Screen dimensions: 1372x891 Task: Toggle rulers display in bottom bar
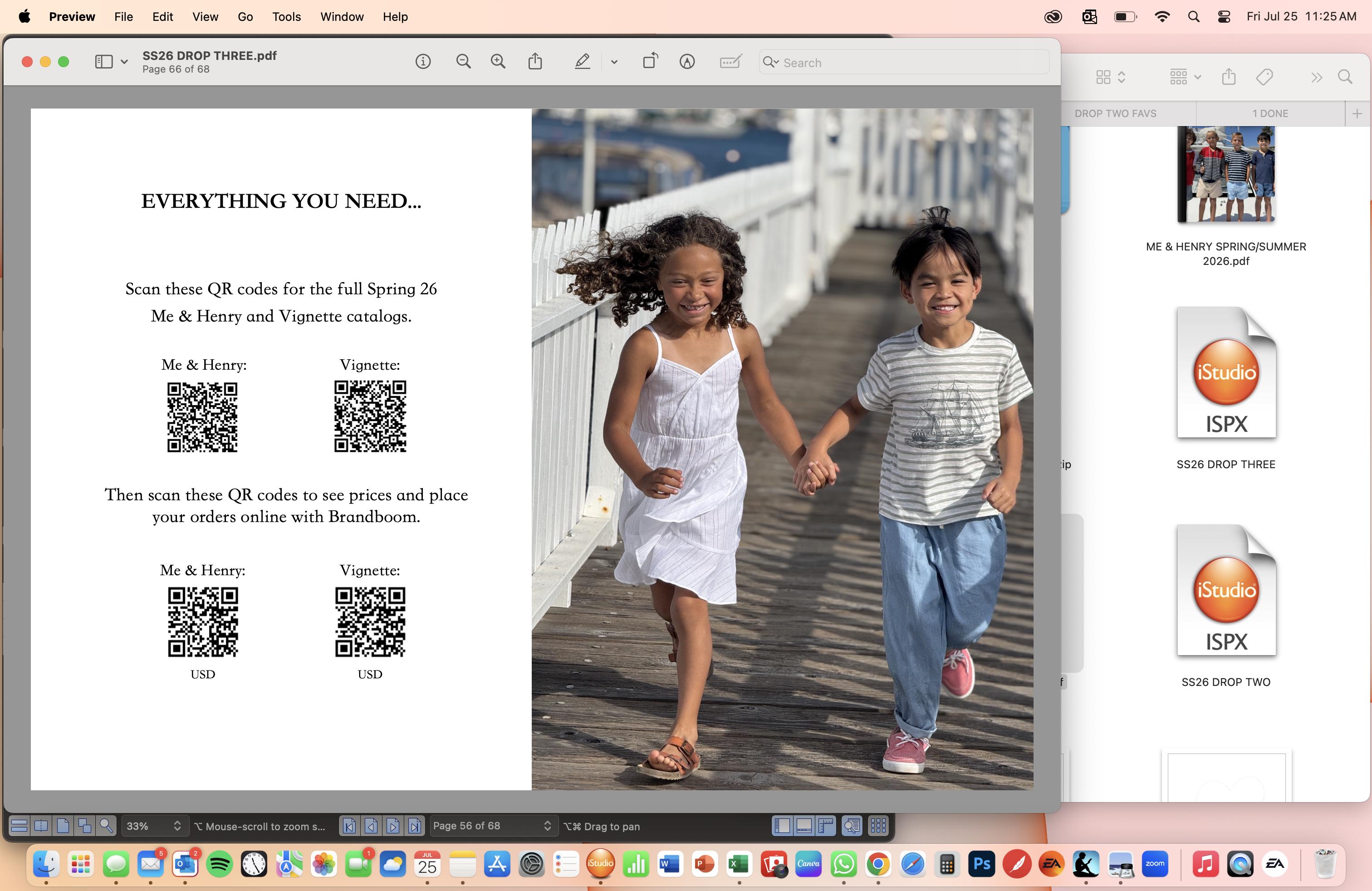point(826,827)
